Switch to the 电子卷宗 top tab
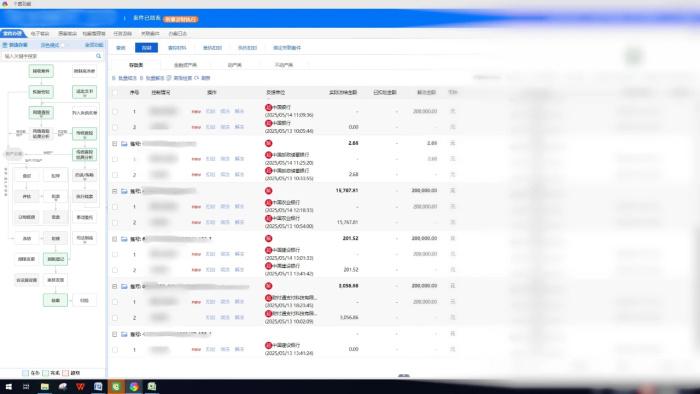Screen dimensions: 700x394 pos(40,33)
